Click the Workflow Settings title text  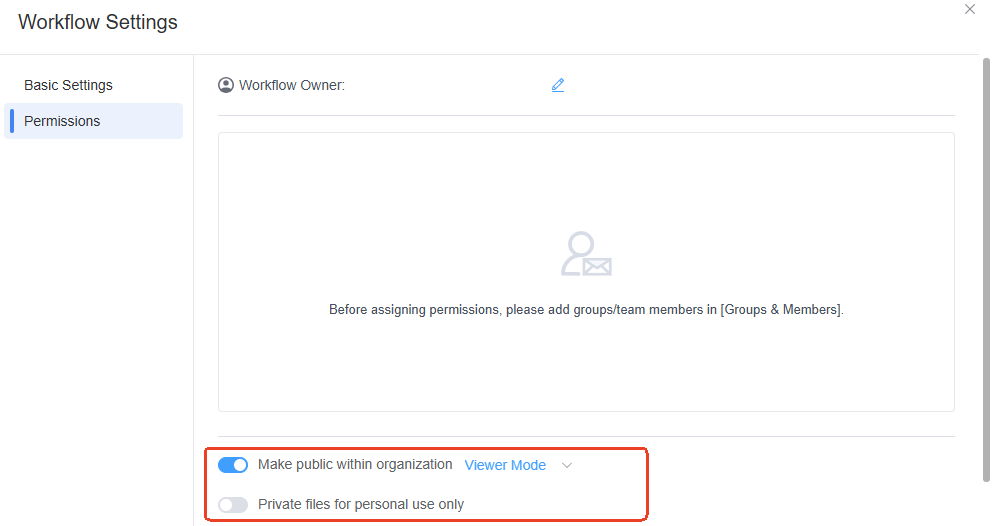pyautogui.click(x=98, y=22)
